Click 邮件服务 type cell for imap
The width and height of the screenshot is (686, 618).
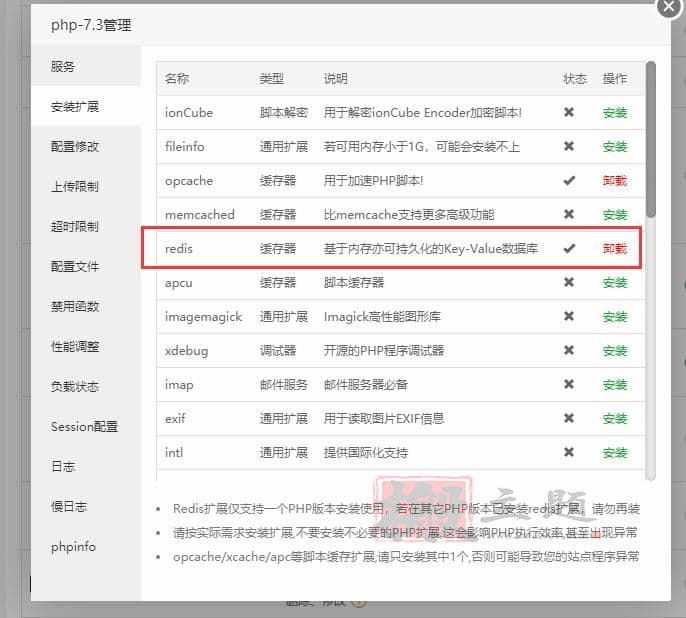pyautogui.click(x=284, y=385)
